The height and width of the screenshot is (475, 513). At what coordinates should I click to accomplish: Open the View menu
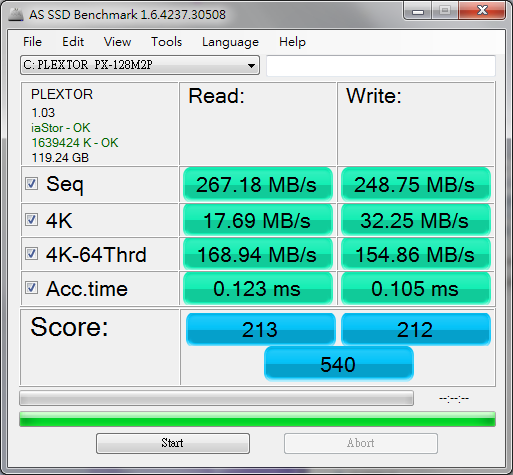[x=117, y=42]
